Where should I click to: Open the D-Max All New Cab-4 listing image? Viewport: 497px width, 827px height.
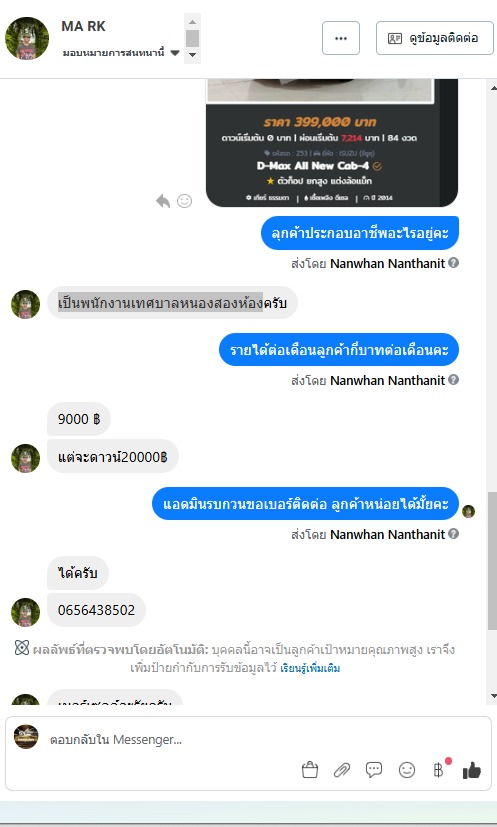point(331,142)
